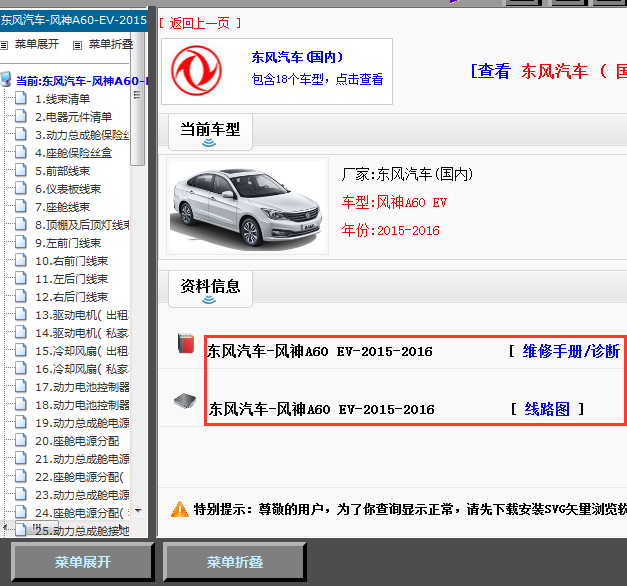Screen dimensions: 627x586
Task: Click the page icon beside 10.右前门线束
Action: [21, 260]
